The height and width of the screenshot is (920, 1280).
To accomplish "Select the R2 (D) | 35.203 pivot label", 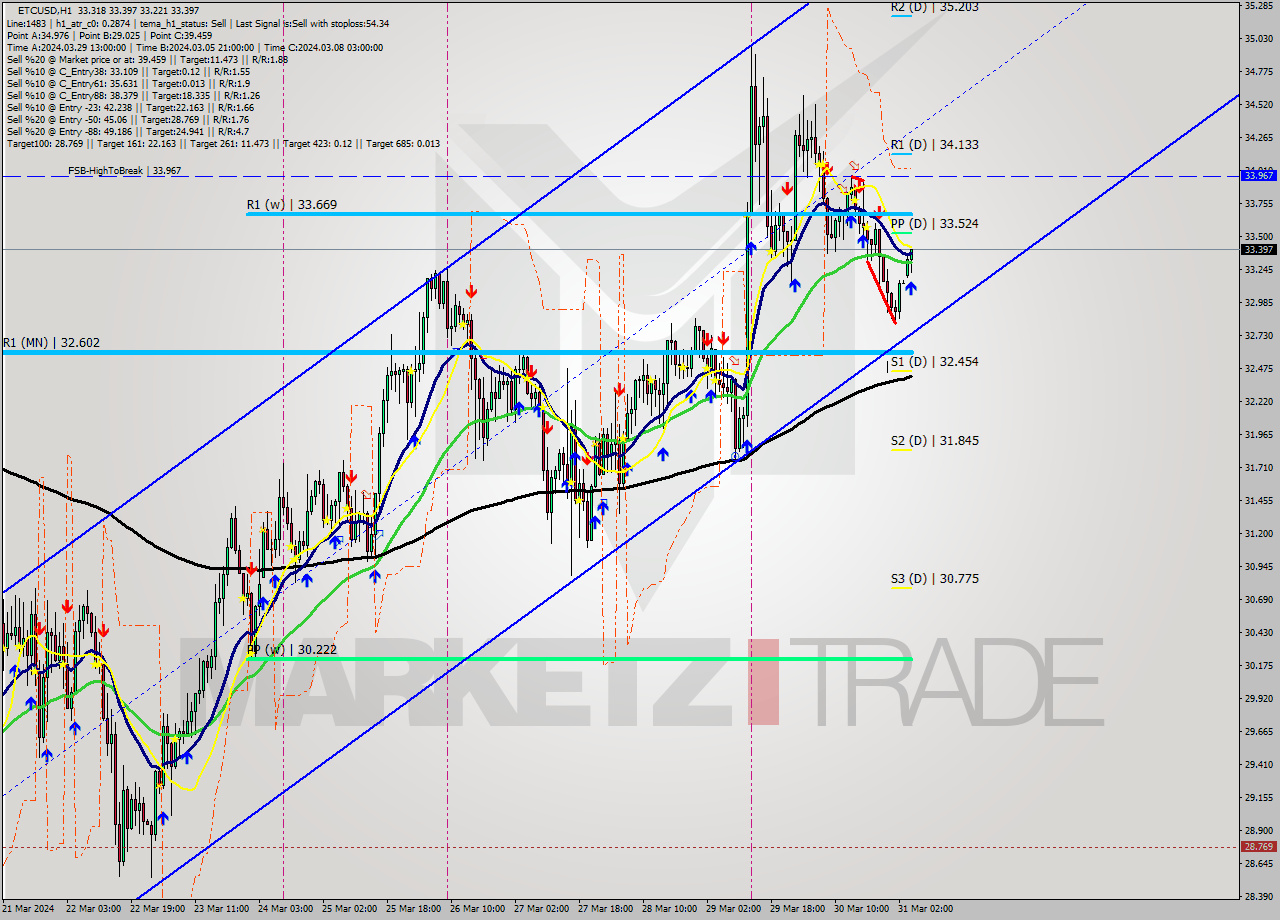I will click(x=934, y=7).
